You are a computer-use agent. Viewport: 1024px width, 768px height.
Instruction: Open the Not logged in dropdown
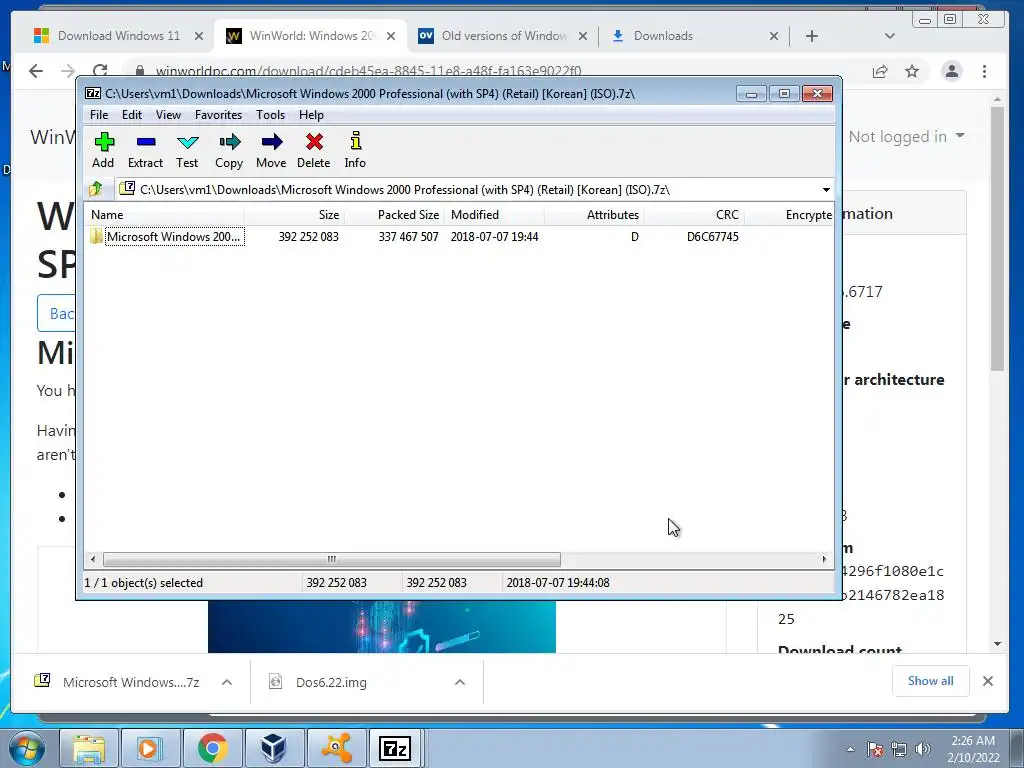pyautogui.click(x=906, y=136)
